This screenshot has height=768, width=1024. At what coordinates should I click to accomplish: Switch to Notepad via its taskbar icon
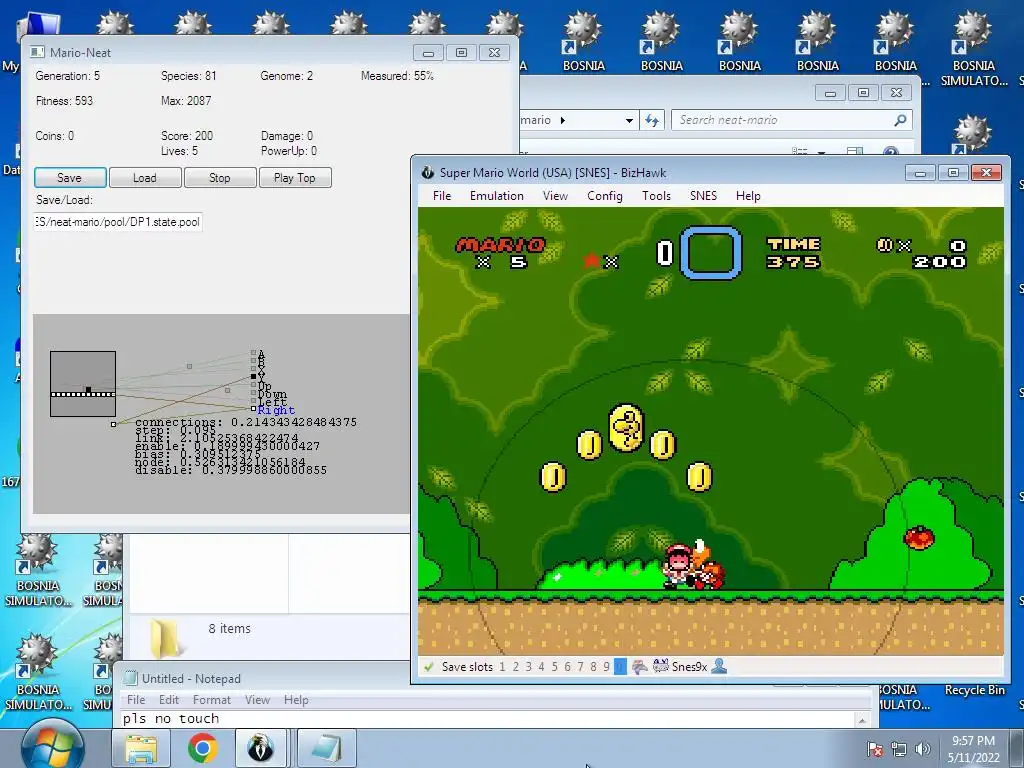tap(327, 748)
